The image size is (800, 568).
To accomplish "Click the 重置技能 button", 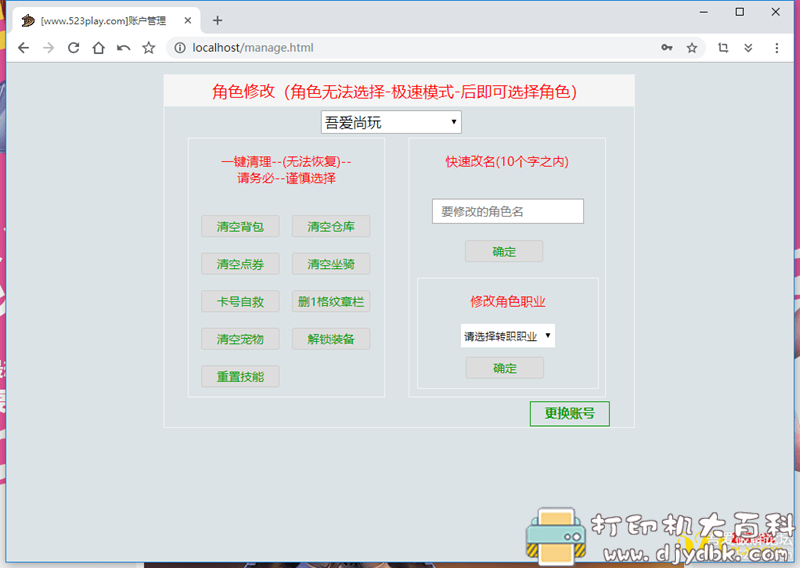I will [x=240, y=377].
